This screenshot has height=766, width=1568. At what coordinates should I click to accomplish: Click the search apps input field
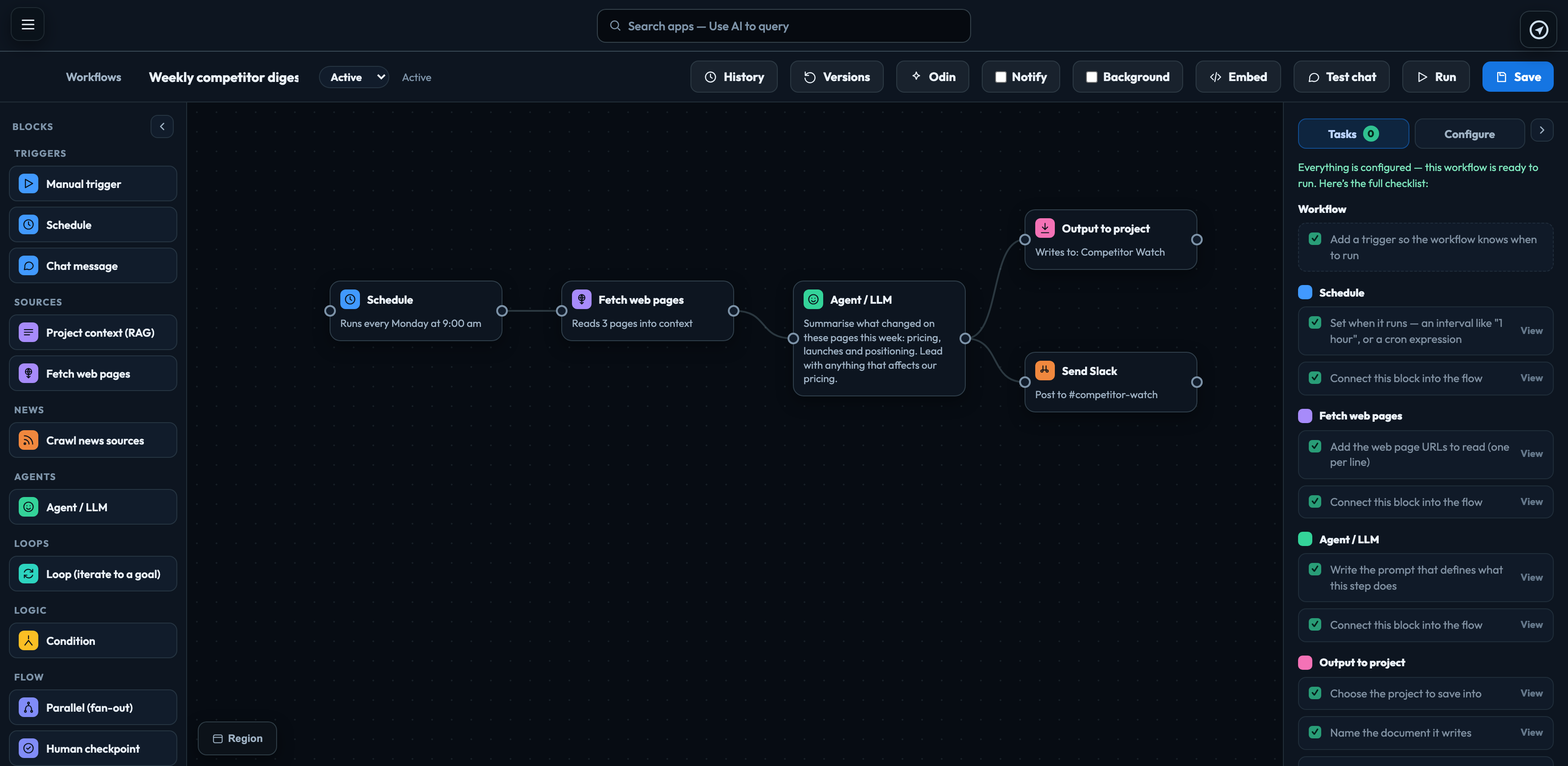pos(784,25)
